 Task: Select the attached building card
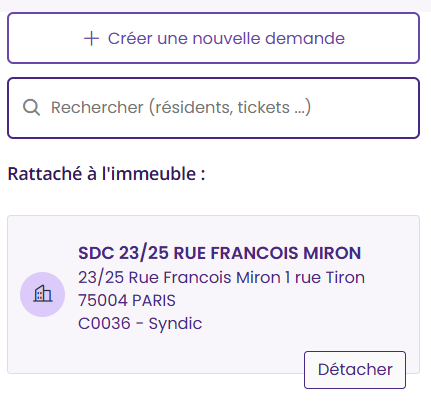click(x=213, y=294)
